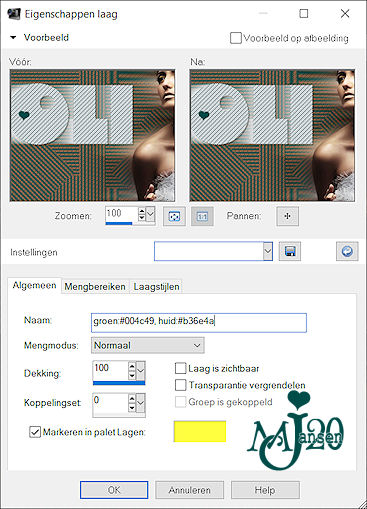Image resolution: width=367 pixels, height=509 pixels.
Task: Check the Laag is zichtbaar box
Action: 180,368
